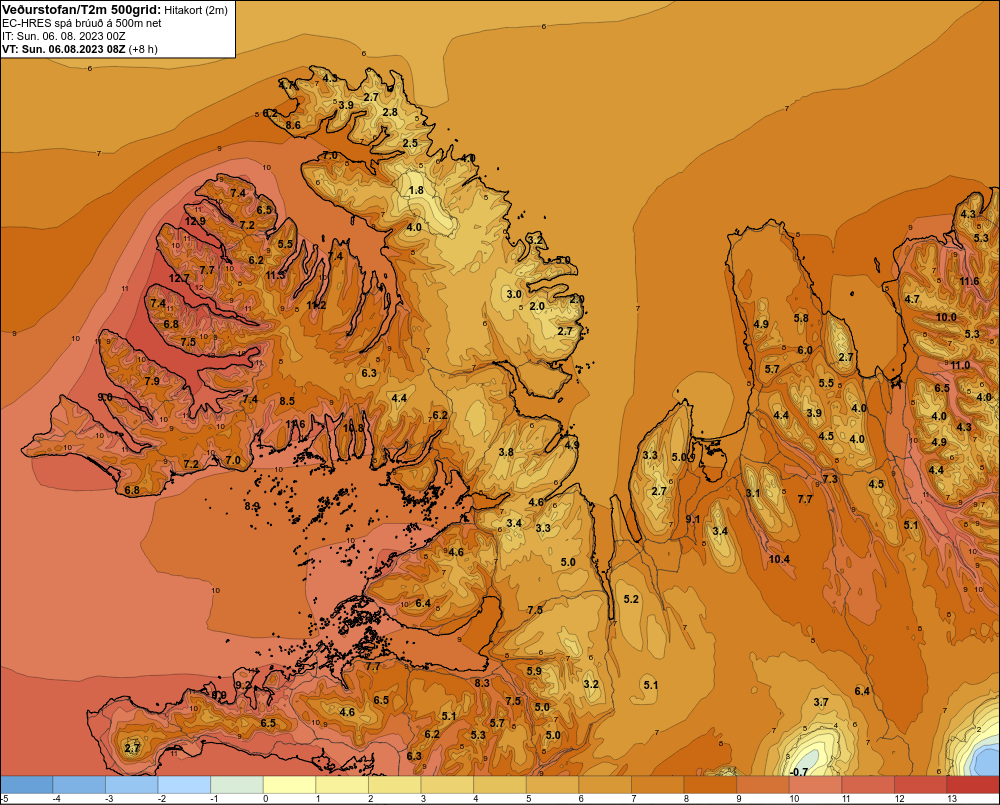This screenshot has height=805, width=1000.
Task: Click the darkest red swatch right of 13
Action: [973, 784]
